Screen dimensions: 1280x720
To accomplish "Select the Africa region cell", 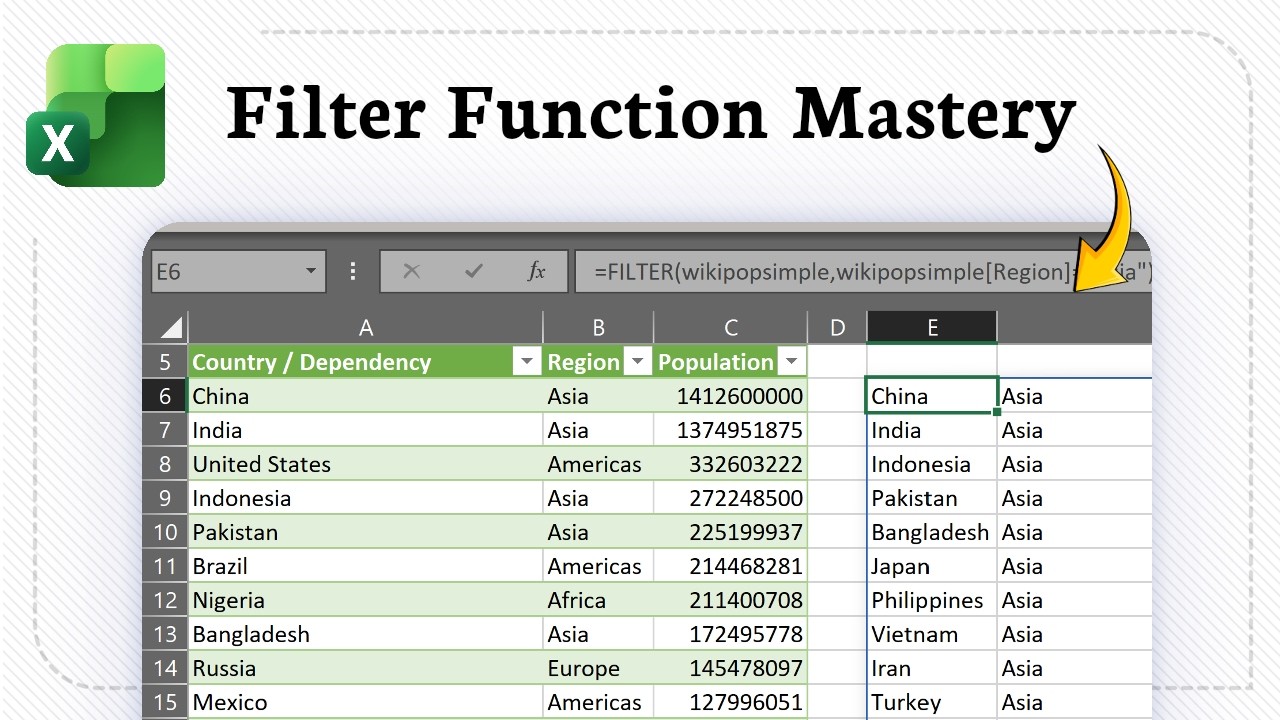I will [x=598, y=600].
